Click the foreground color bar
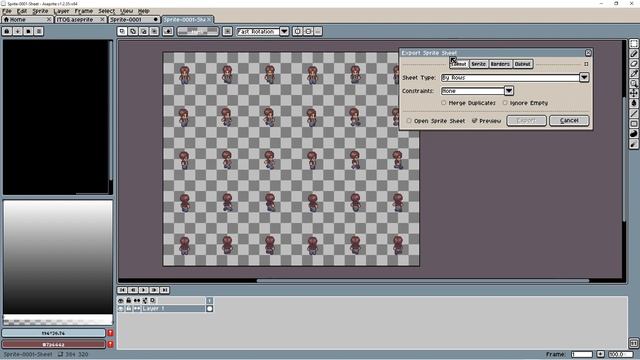 coord(53,333)
